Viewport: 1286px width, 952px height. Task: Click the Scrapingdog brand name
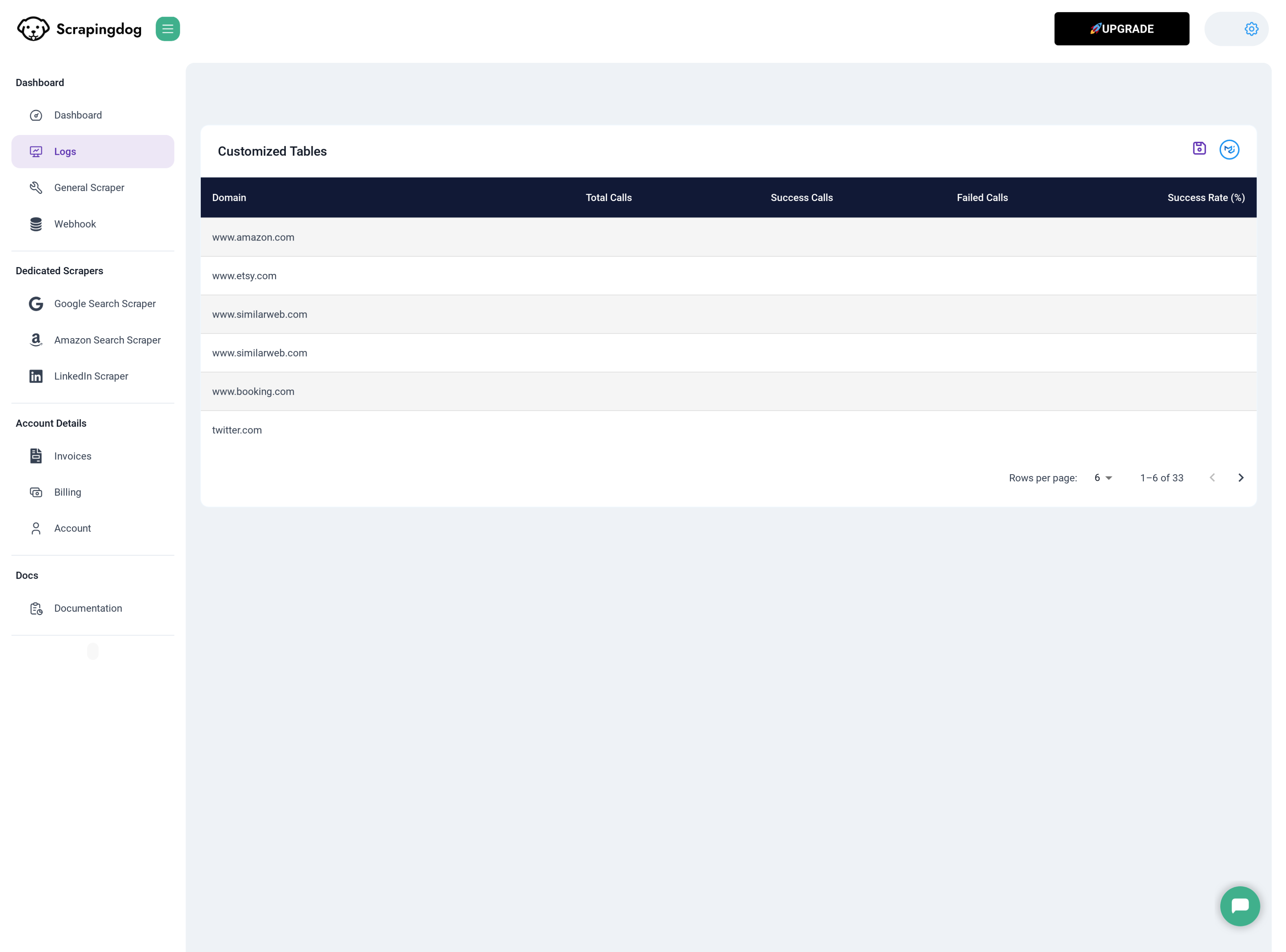pyautogui.click(x=98, y=29)
